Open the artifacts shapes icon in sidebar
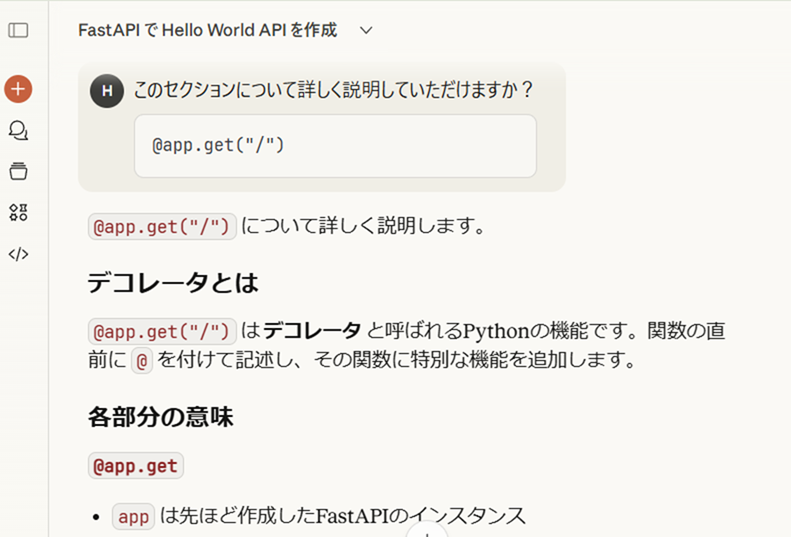Screen dimensions: 791x537 pyautogui.click(x=18, y=212)
